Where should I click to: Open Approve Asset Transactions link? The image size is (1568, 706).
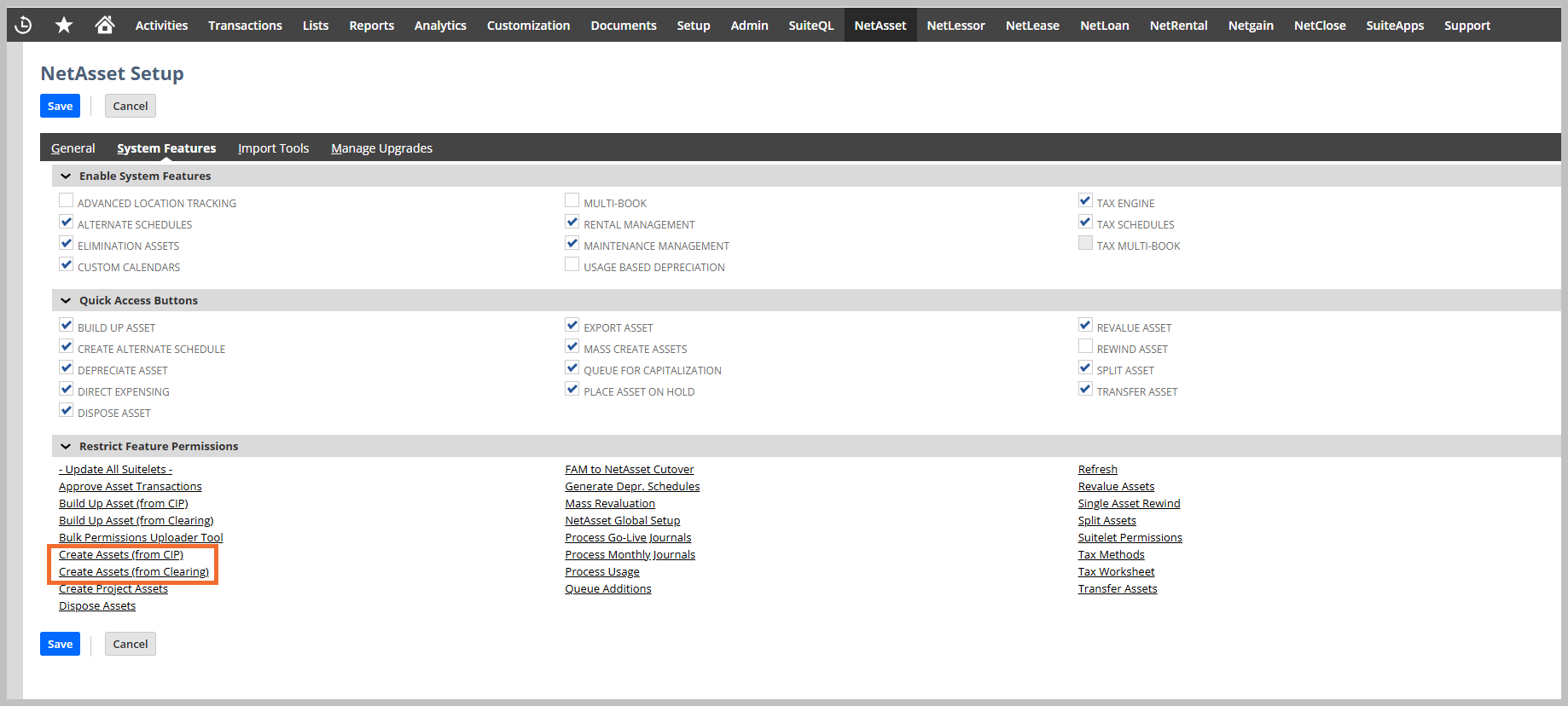click(131, 486)
